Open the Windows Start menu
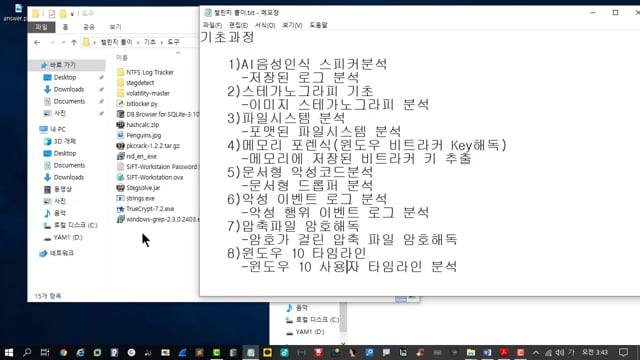This screenshot has width=640, height=360. (9, 352)
